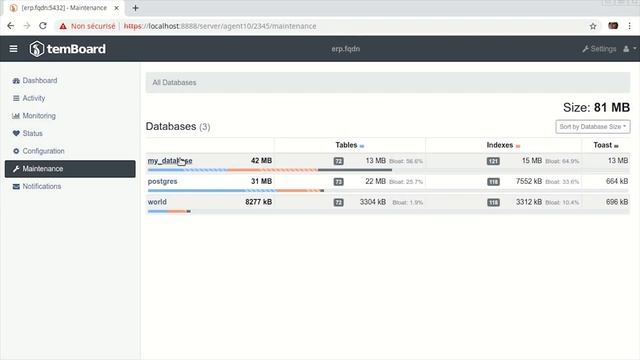
Task: Open Settings in the top bar
Action: [599, 49]
